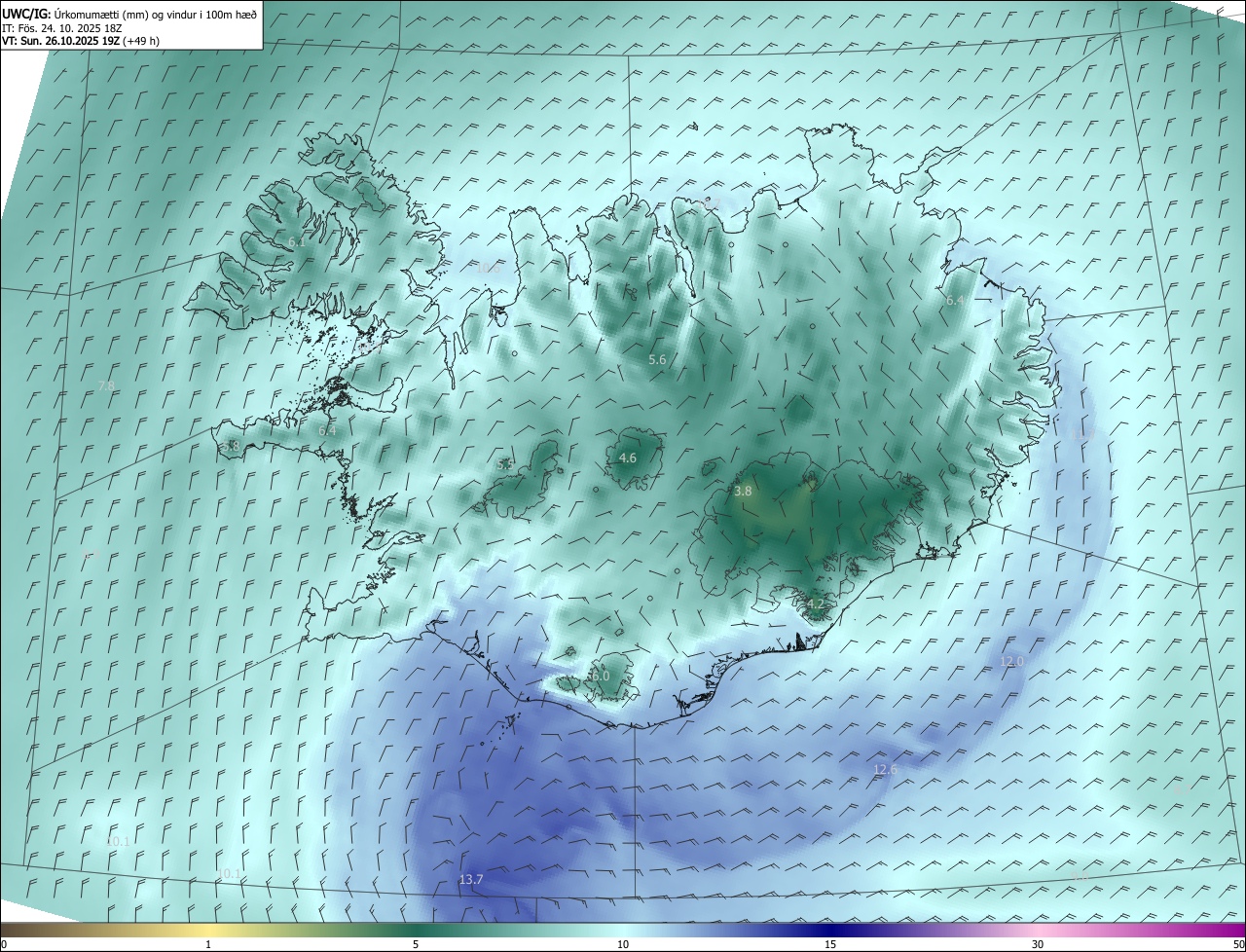
Task: Click the 6.1 value label in the Westfjords
Action: [x=297, y=241]
